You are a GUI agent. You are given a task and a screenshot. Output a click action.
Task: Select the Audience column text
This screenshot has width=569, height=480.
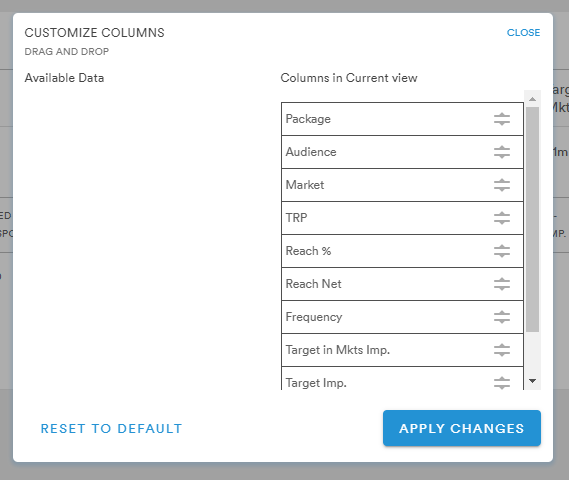coord(311,152)
